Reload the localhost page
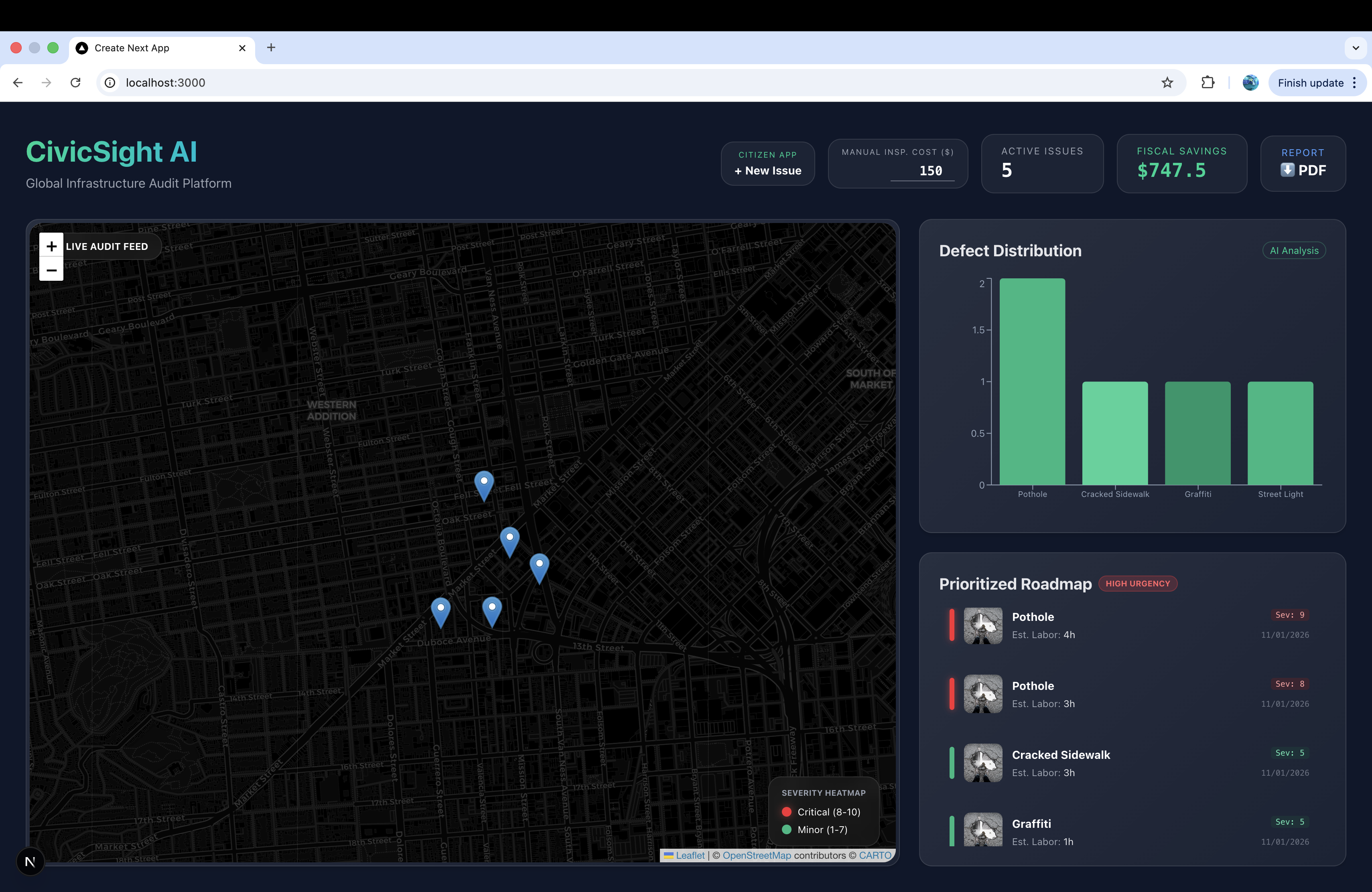 (x=75, y=83)
